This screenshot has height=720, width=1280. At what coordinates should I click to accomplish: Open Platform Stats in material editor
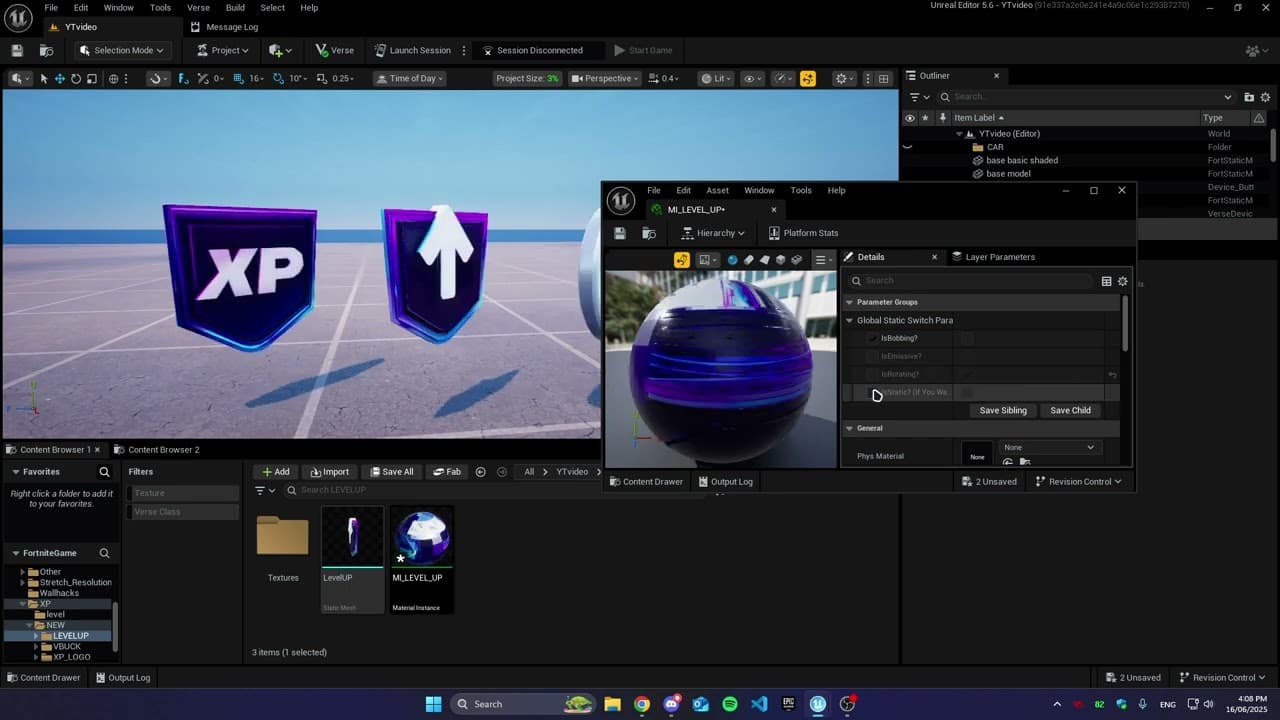pos(803,233)
